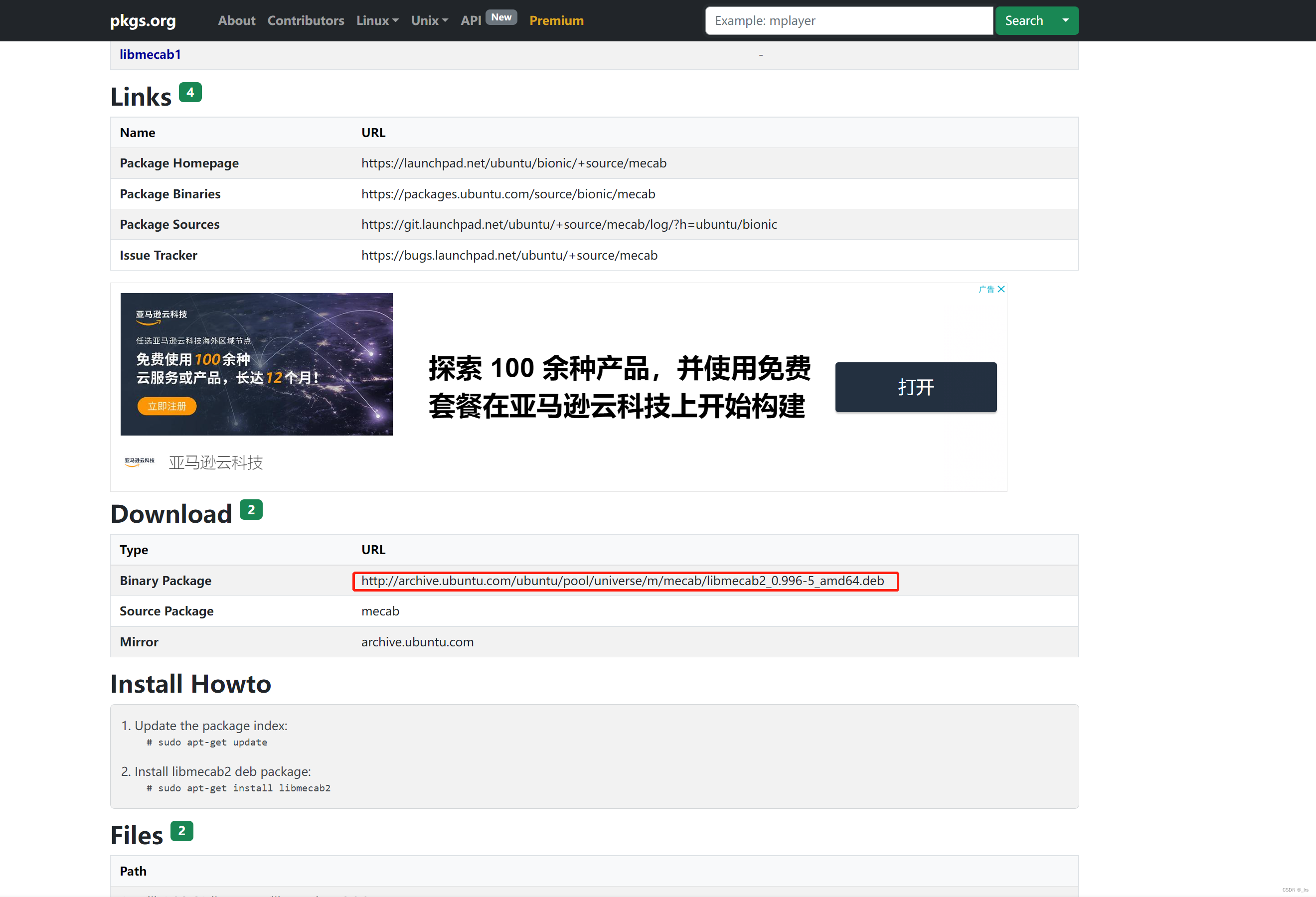Click the package search input field
The image size is (1316, 897).
(848, 20)
